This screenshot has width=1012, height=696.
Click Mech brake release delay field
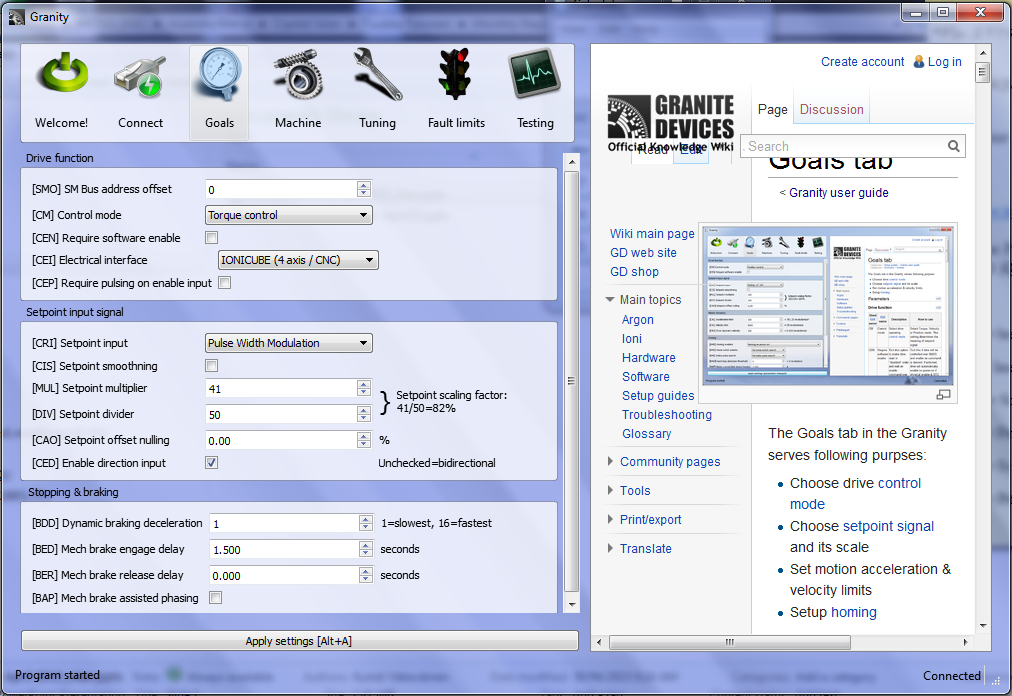point(285,575)
